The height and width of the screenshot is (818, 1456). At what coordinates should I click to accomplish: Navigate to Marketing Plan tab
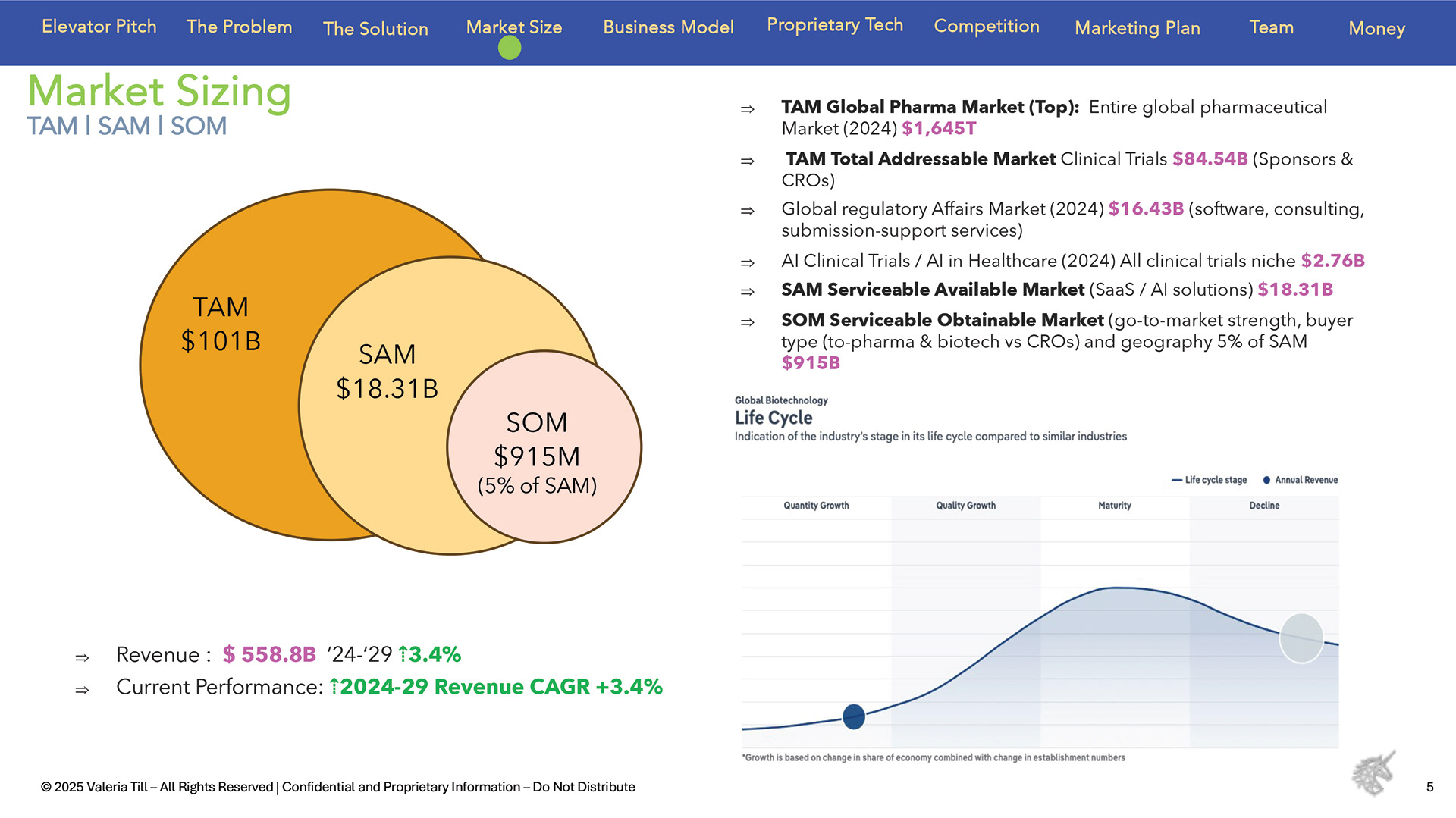tap(1137, 28)
